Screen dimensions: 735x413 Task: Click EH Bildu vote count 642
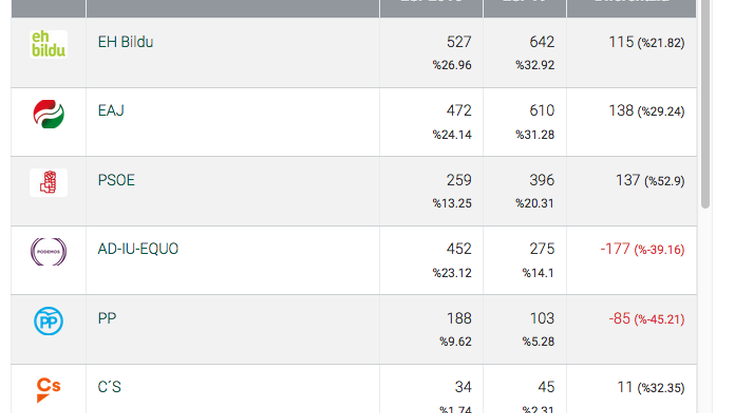tap(542, 42)
